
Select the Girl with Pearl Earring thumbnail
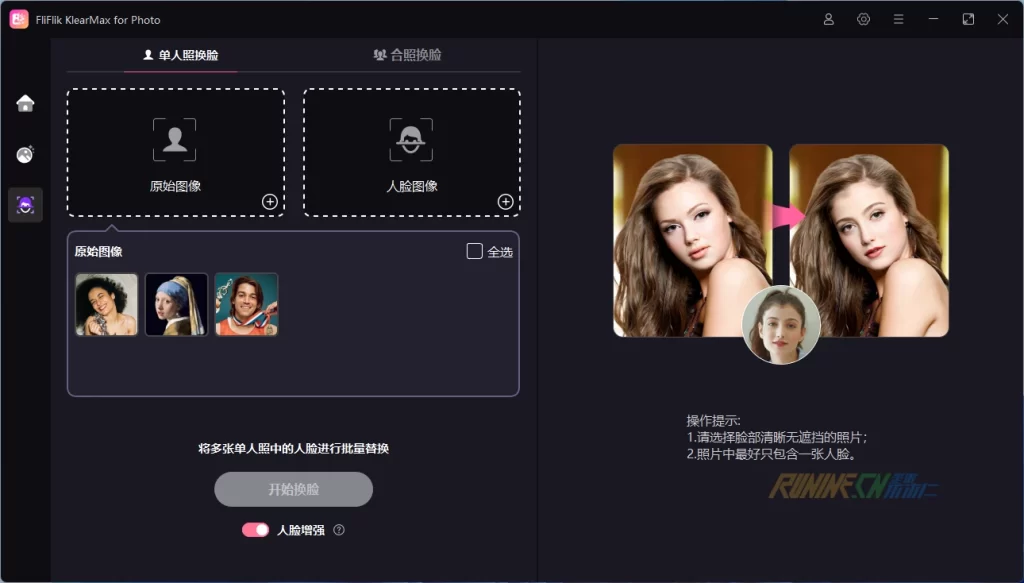176,304
